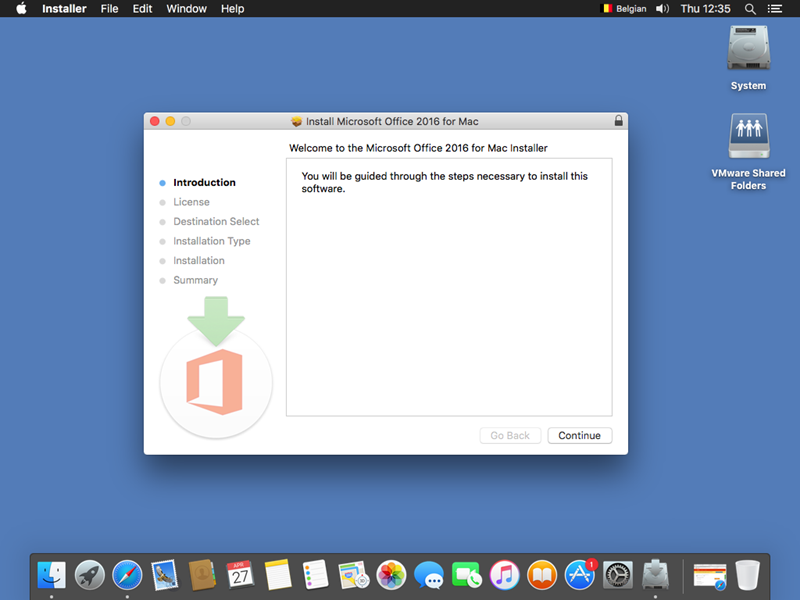Open App Store with badge in Dock
Image resolution: width=800 pixels, height=600 pixels.
coord(580,575)
